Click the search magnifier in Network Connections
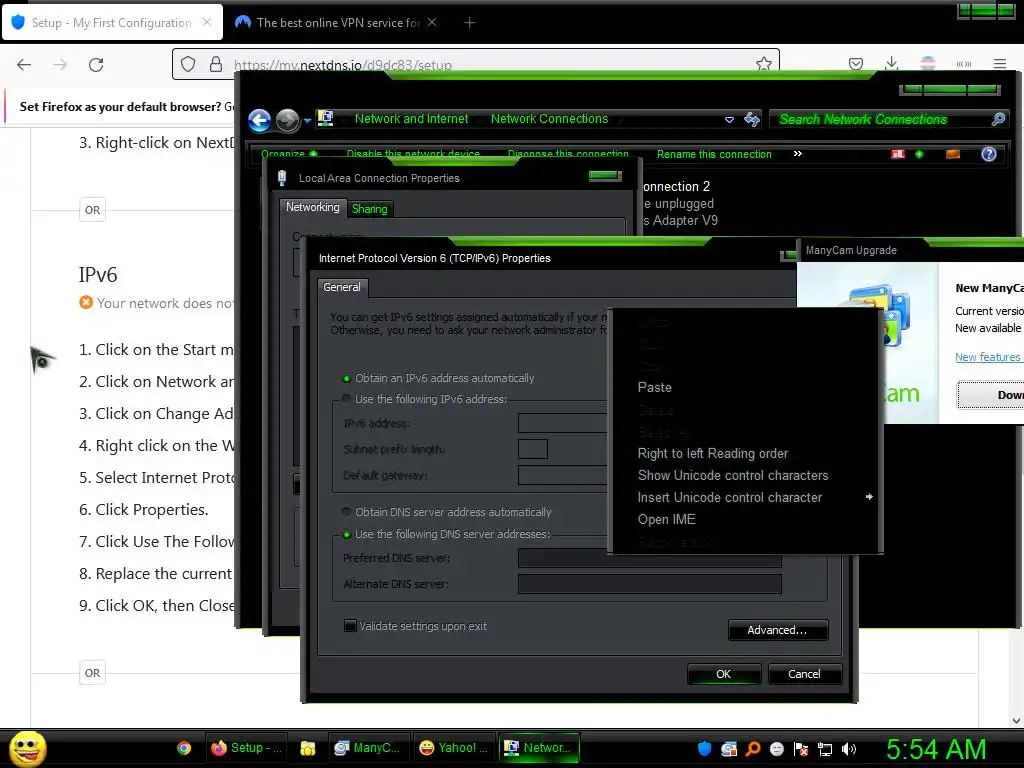The image size is (1024, 768). (x=998, y=119)
